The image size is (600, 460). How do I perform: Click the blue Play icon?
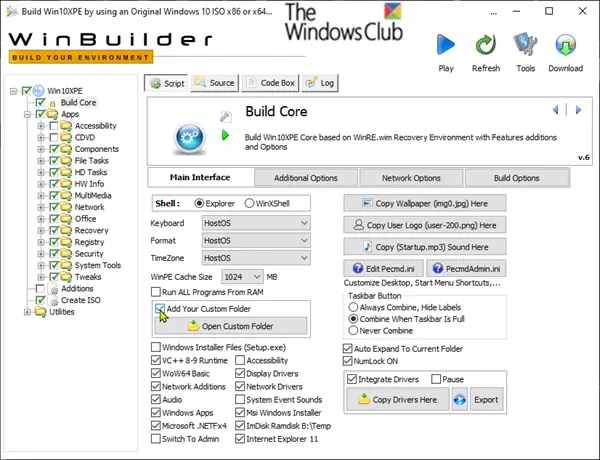click(446, 45)
